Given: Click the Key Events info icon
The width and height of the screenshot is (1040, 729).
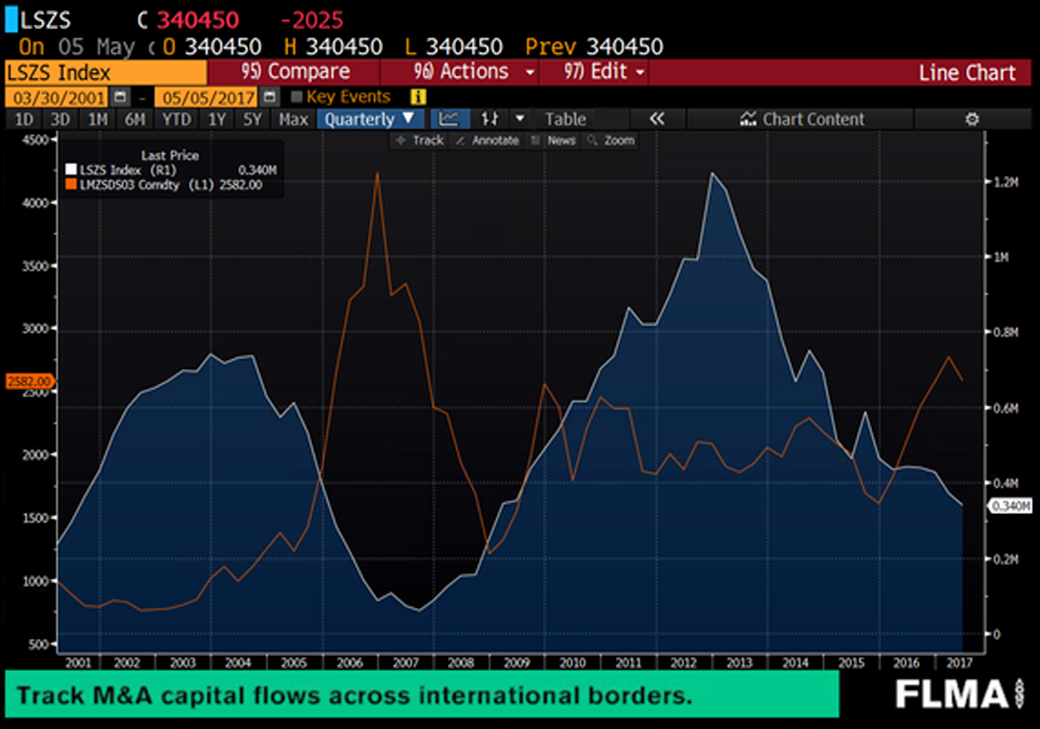Looking at the screenshot, I should tap(418, 97).
